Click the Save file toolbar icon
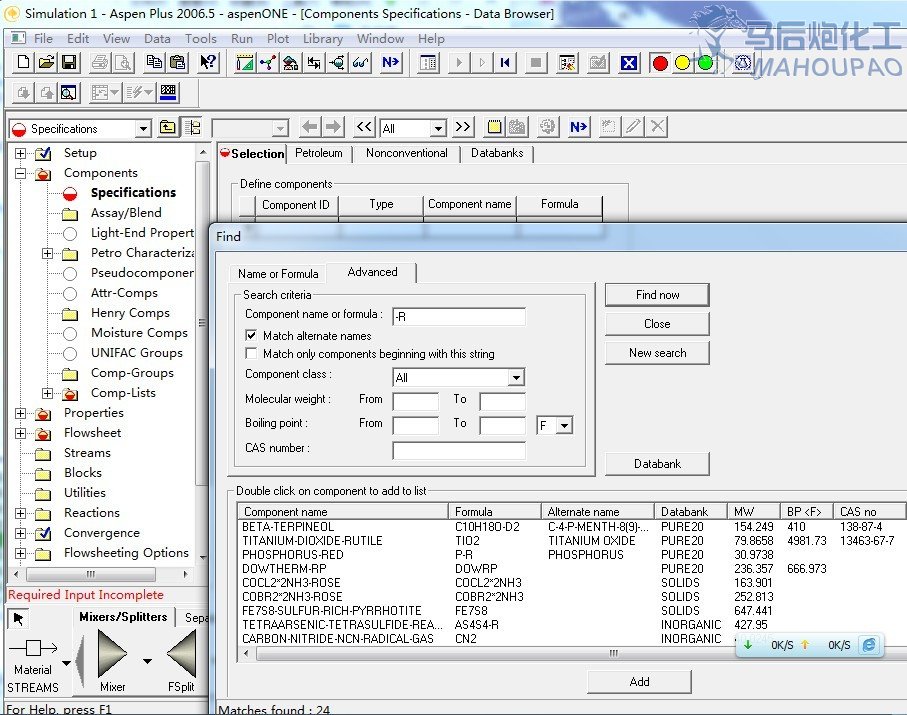907x715 pixels. [69, 63]
